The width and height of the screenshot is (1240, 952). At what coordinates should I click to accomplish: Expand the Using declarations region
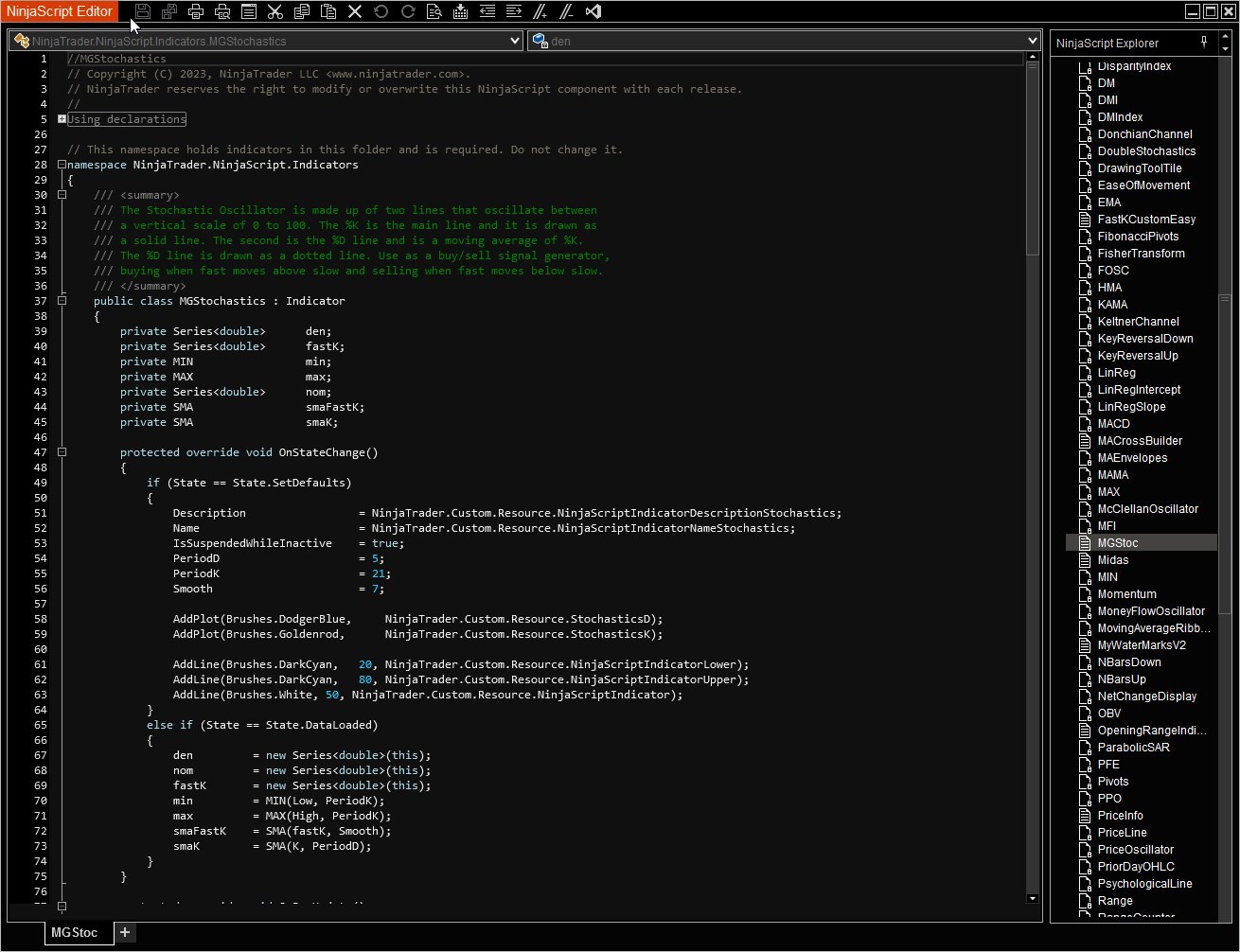(x=62, y=119)
